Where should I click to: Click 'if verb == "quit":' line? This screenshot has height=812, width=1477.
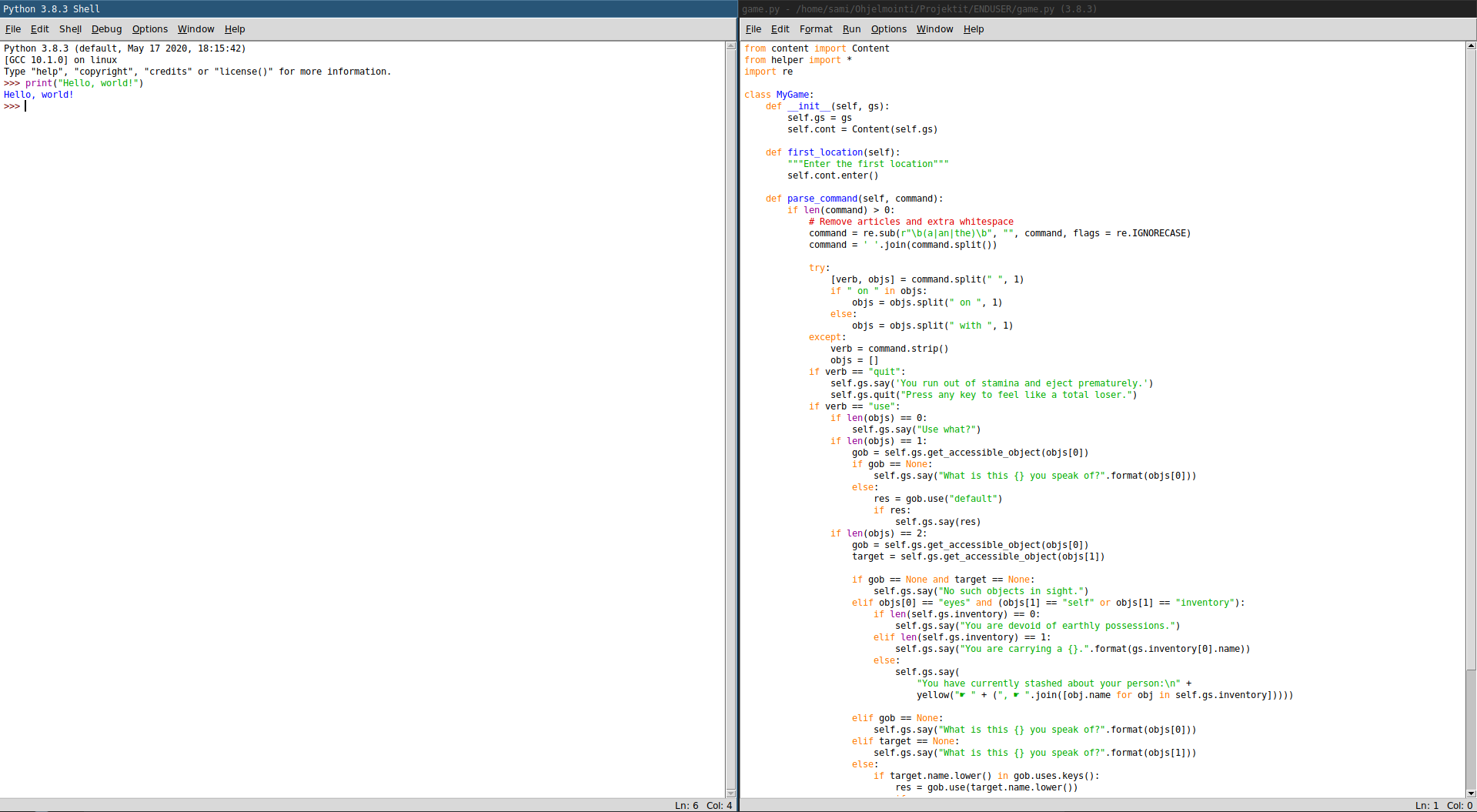(x=857, y=372)
